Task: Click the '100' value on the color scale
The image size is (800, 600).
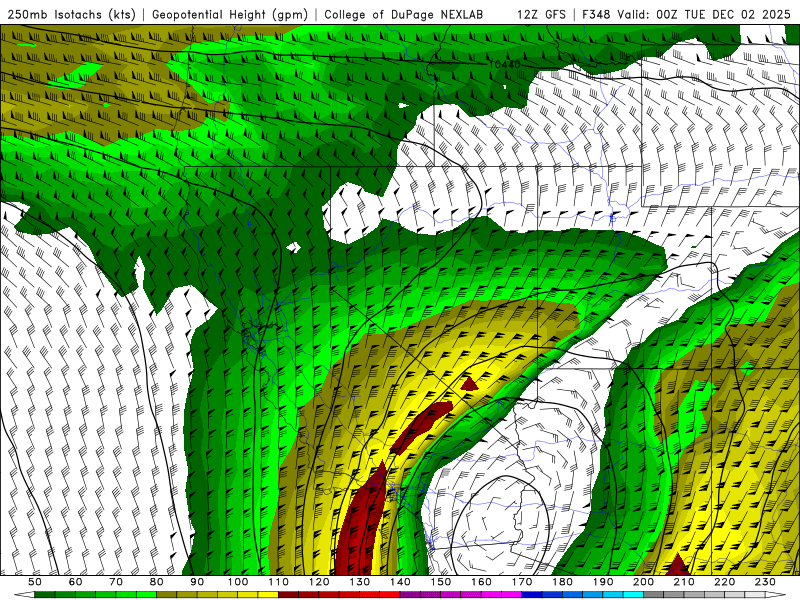Action: point(238,582)
